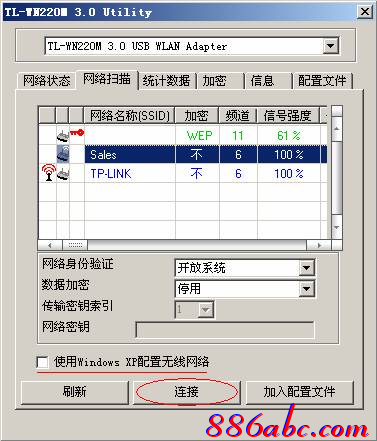This screenshot has width=377, height=441.
Task: Switch to the 网络状态 tab
Action: pos(47,81)
